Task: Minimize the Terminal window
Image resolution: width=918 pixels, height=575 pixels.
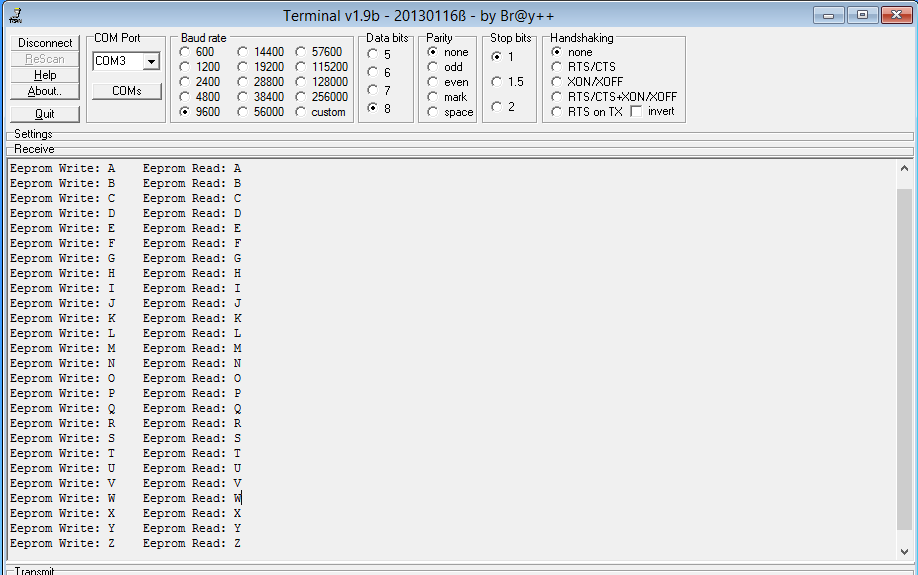Action: [x=828, y=15]
